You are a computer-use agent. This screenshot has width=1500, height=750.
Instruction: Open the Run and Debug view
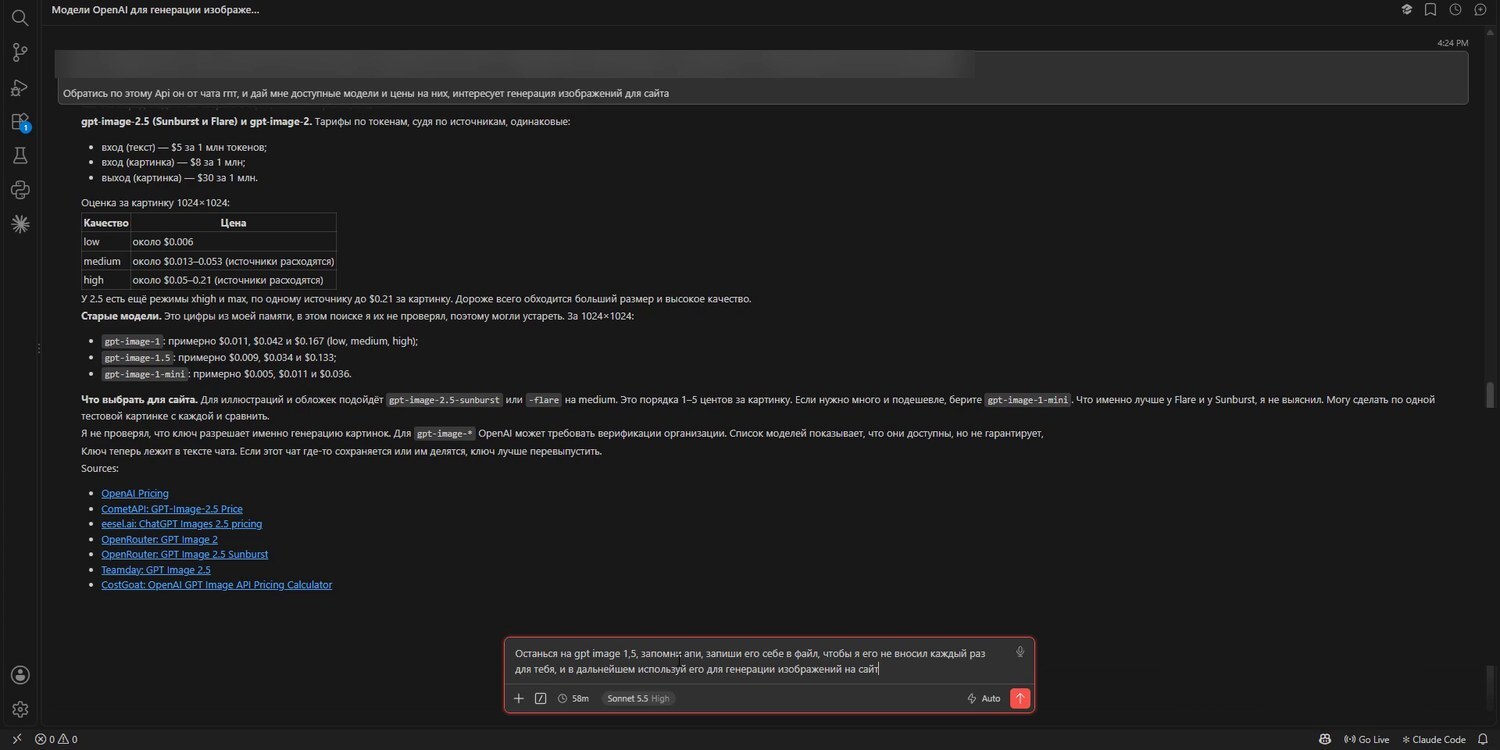click(19, 87)
